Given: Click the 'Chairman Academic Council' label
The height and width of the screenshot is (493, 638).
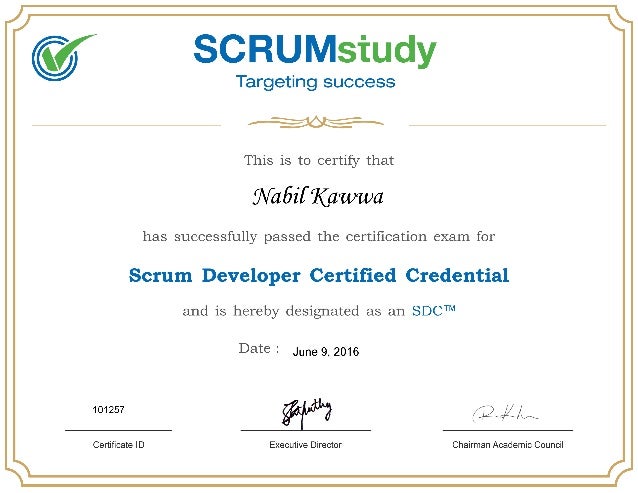Looking at the screenshot, I should tap(508, 445).
